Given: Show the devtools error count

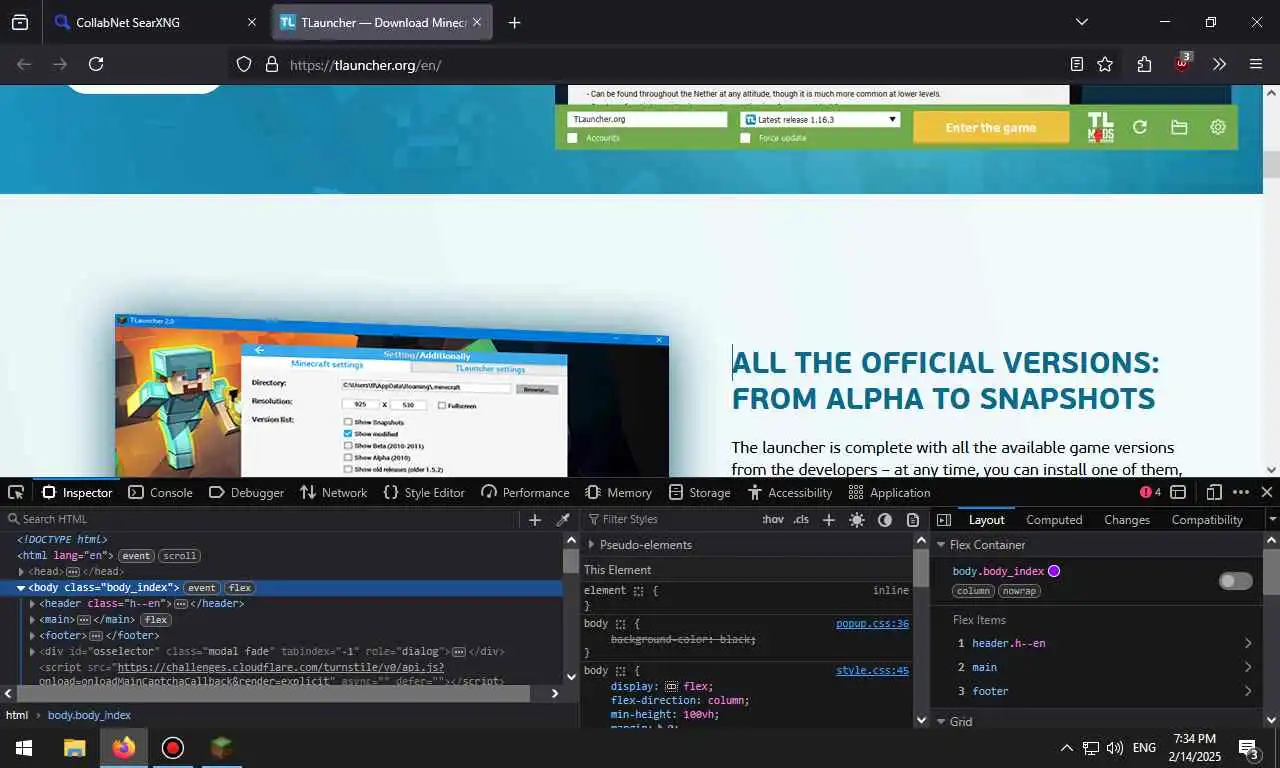Looking at the screenshot, I should [x=1150, y=492].
